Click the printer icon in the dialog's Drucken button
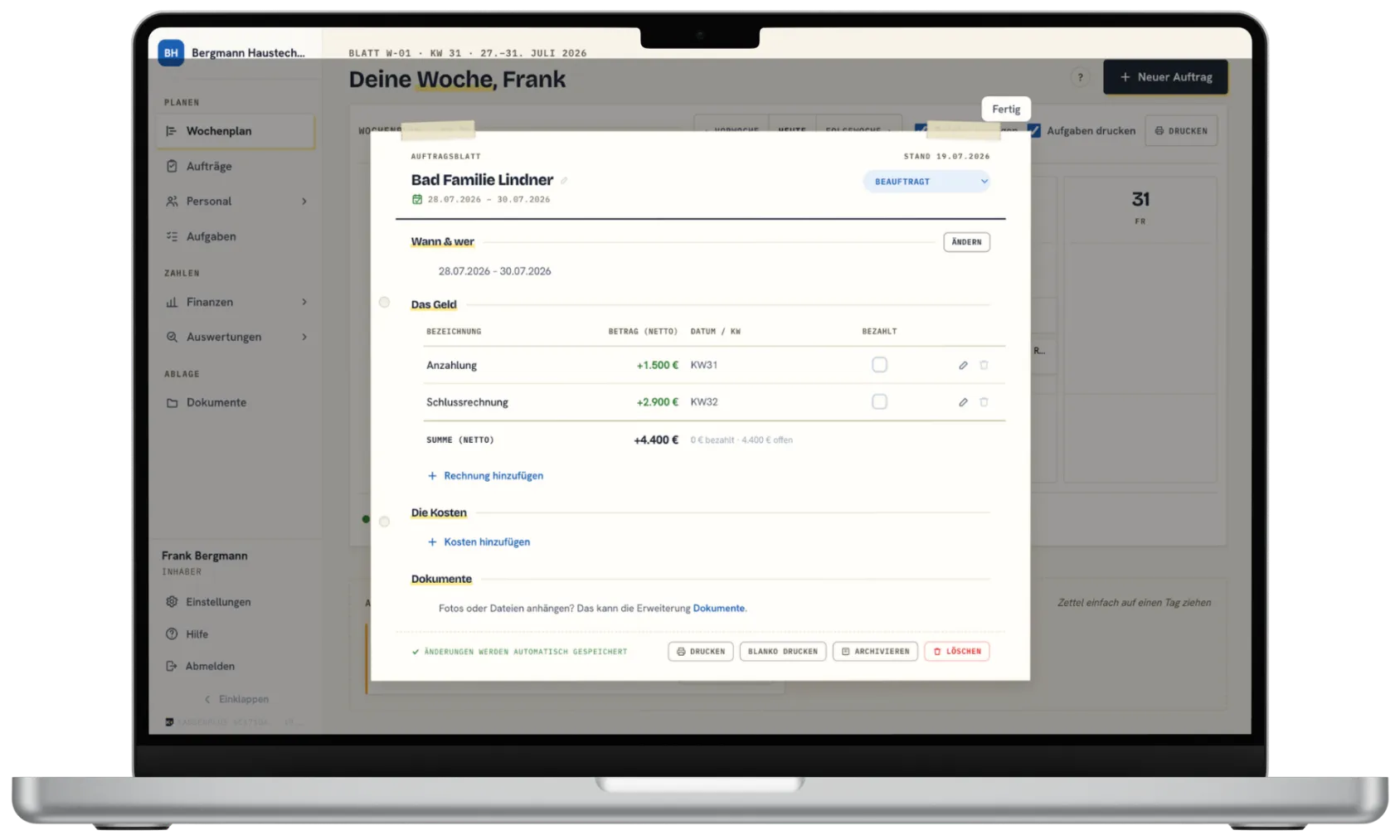1400x840 pixels. coord(681,652)
